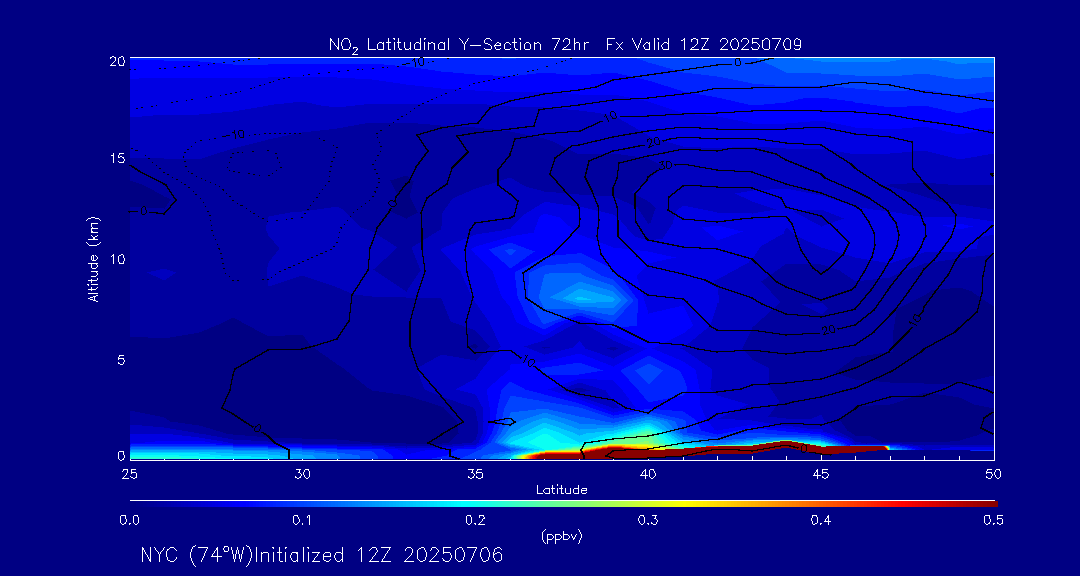Click altitude tick label 5
Viewport: 1080px width, 576px height.
point(121,360)
